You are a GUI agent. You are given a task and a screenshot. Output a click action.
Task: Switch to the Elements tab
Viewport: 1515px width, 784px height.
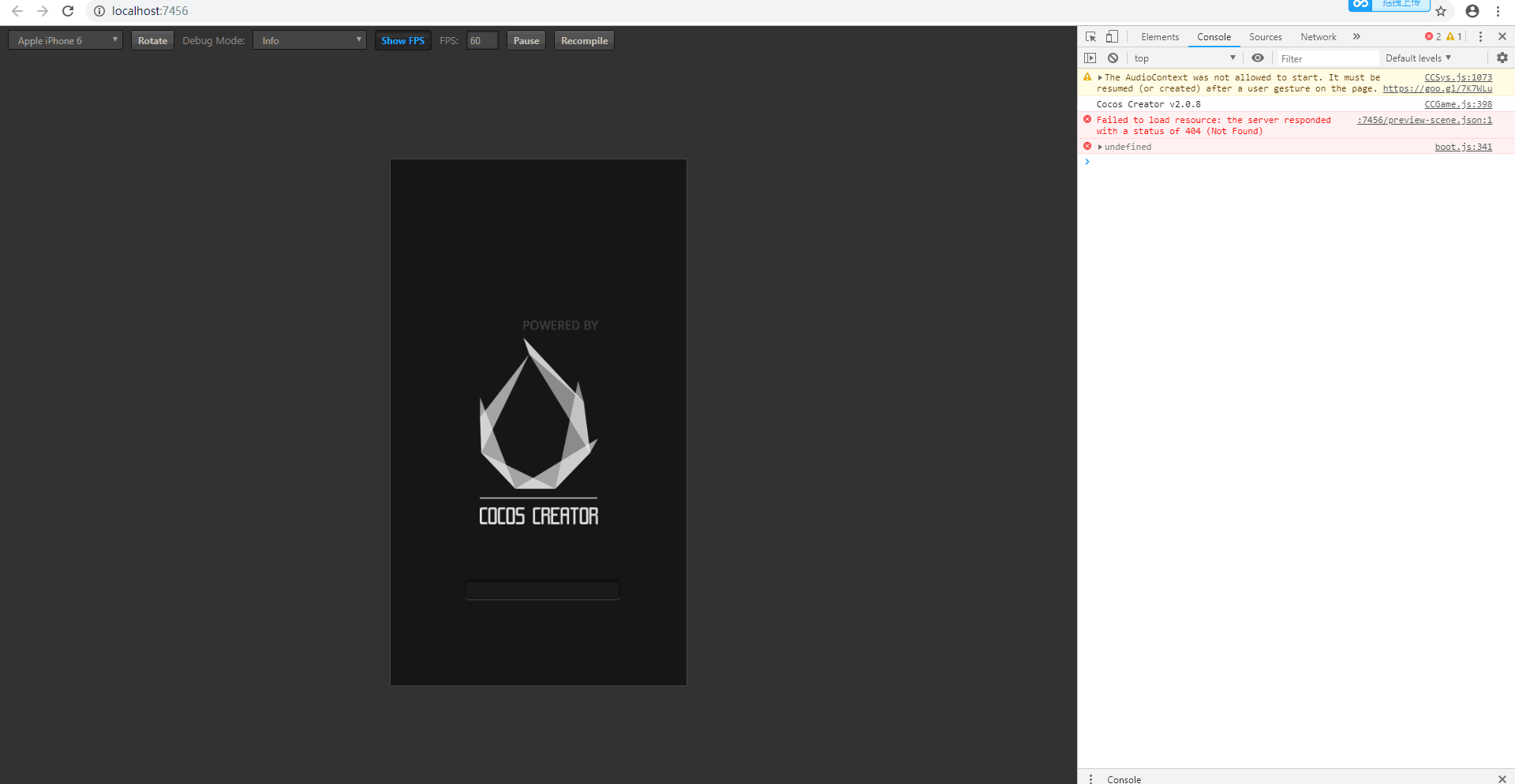pos(1160,37)
